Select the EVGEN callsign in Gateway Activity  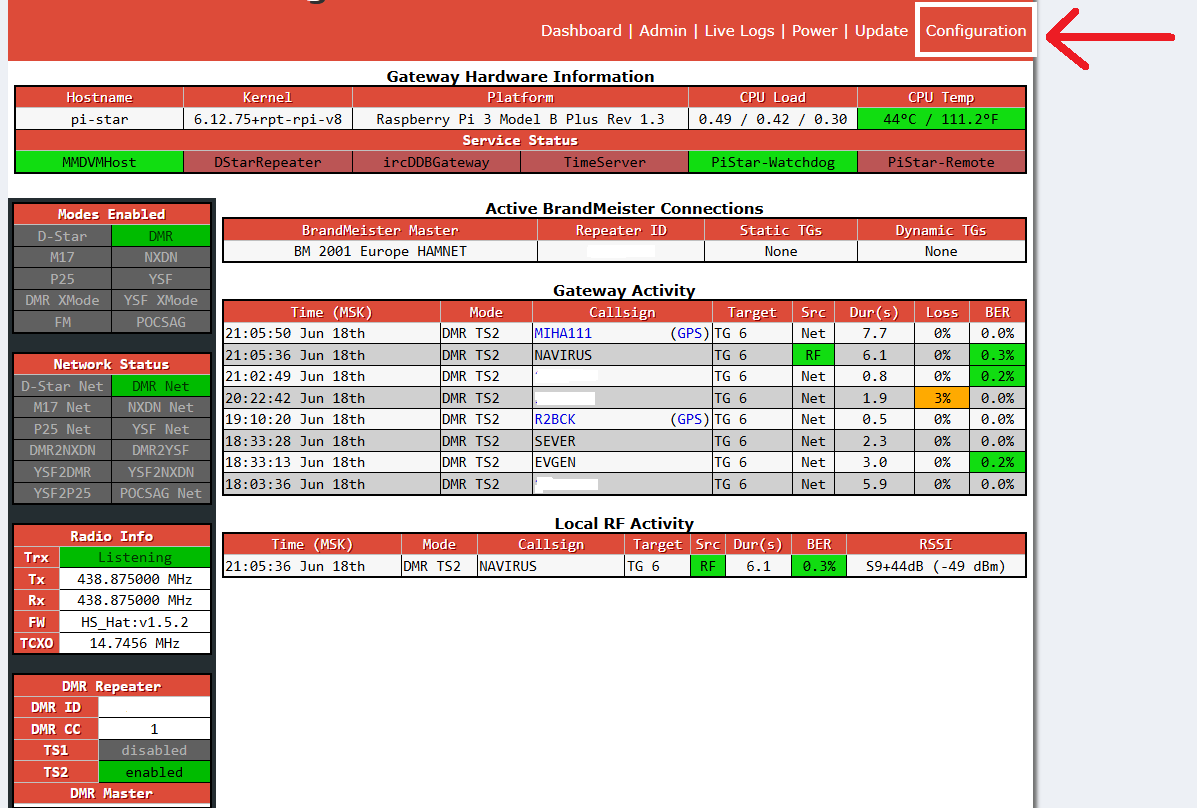(x=555, y=462)
